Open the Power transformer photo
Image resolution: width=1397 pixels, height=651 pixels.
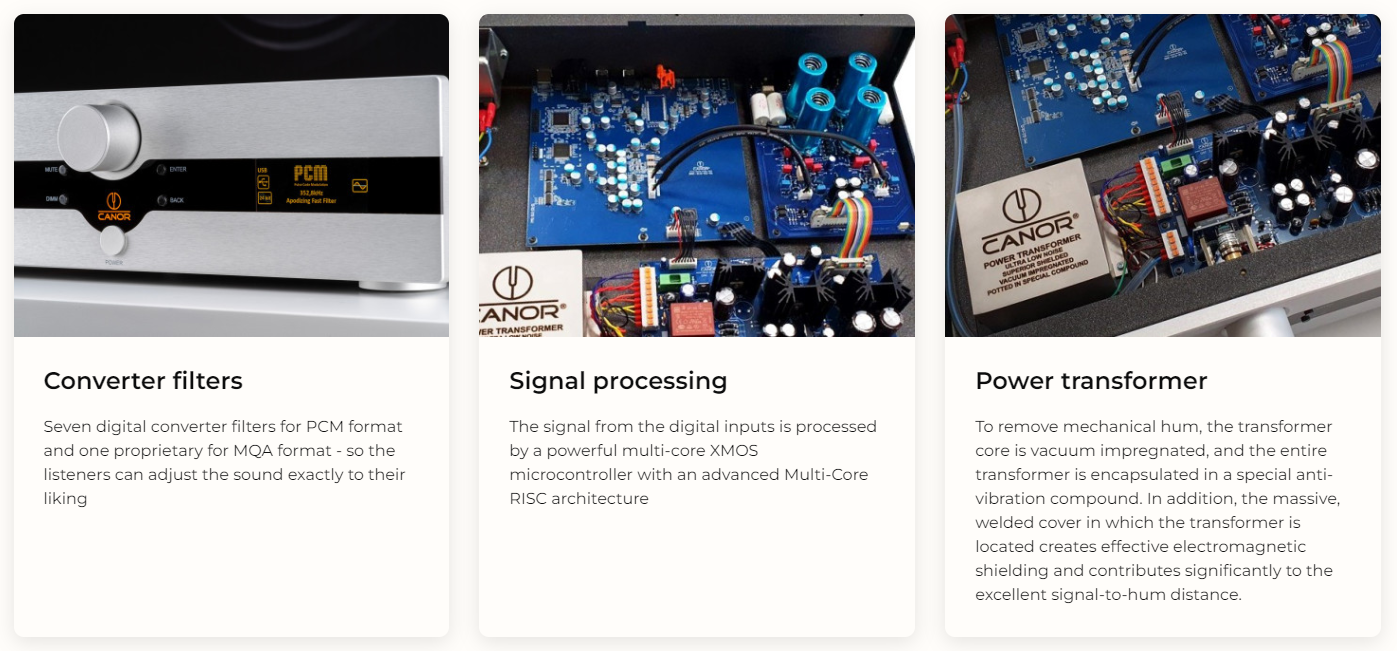pos(1163,175)
